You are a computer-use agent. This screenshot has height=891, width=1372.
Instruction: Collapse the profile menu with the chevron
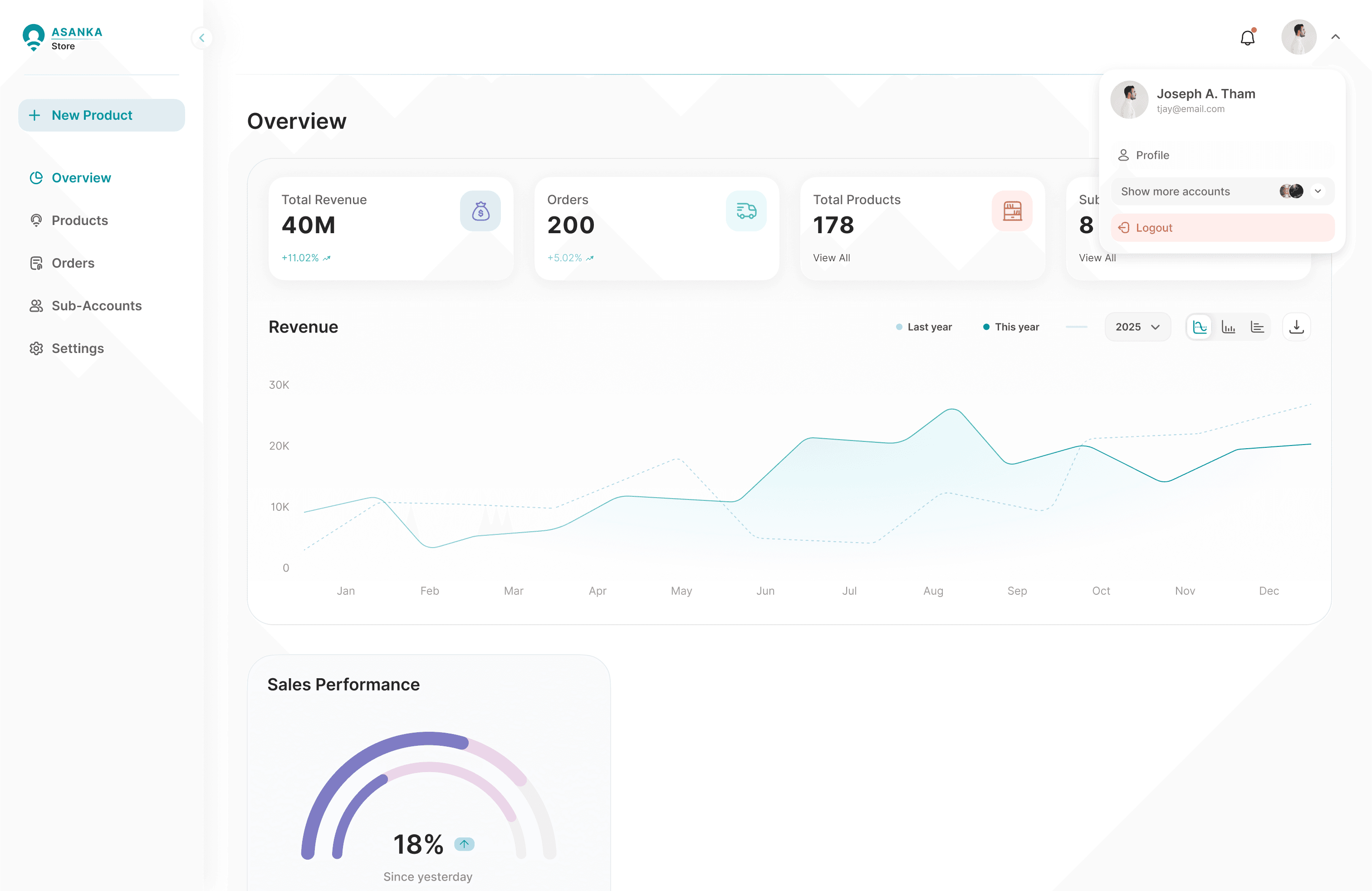[x=1336, y=36]
